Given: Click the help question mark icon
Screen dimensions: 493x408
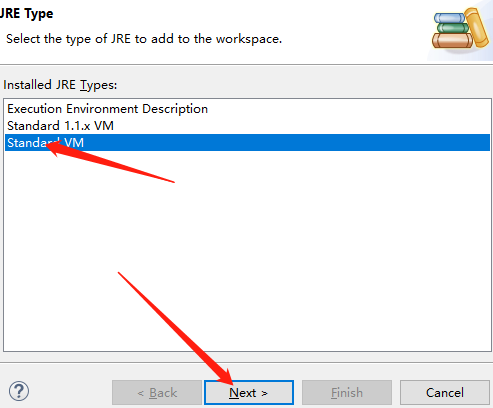Looking at the screenshot, I should (x=19, y=391).
